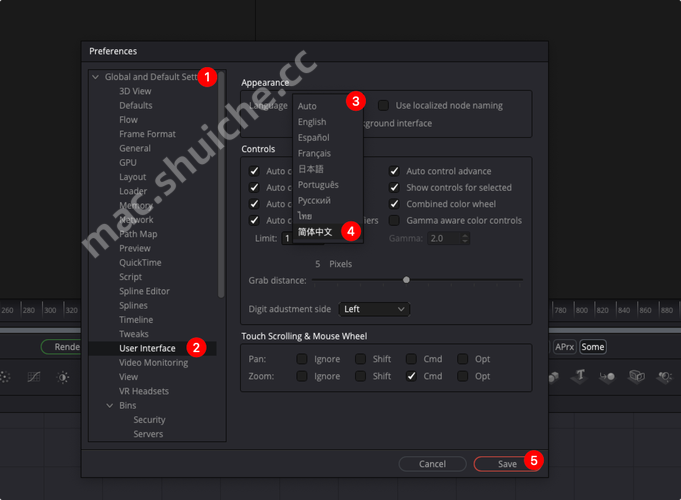Open Digit adjustment side dropdown
The image size is (681, 500).
[374, 309]
